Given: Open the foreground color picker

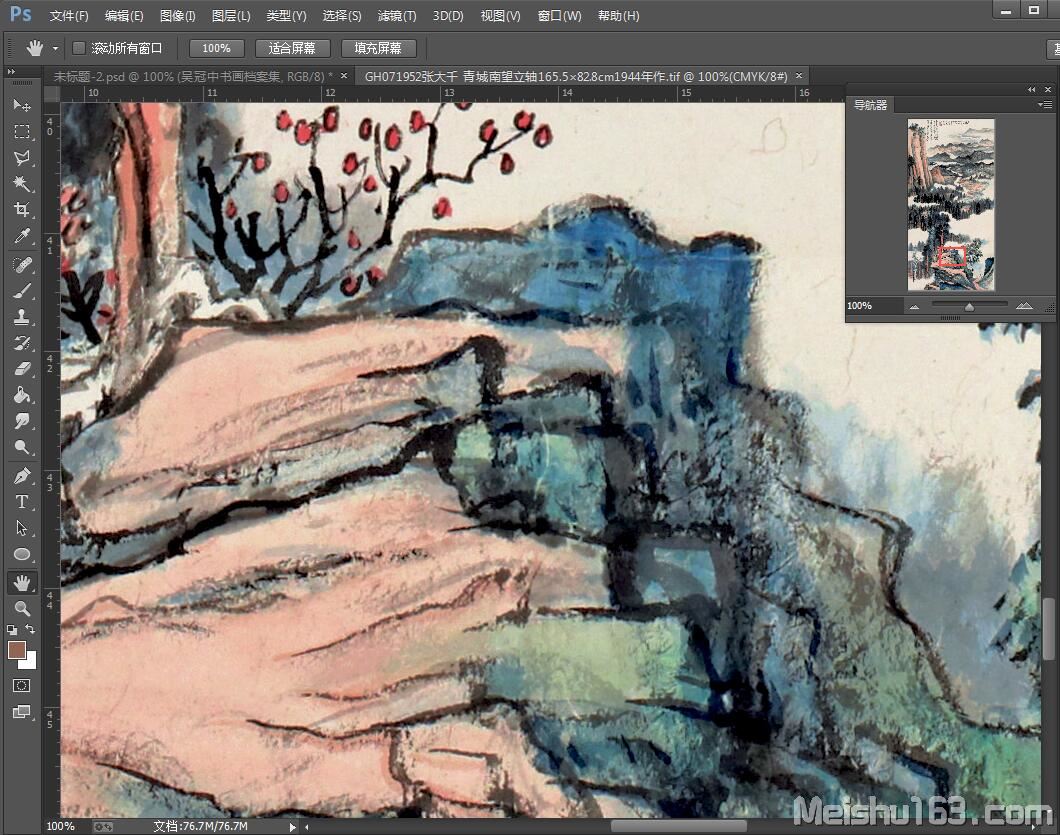Looking at the screenshot, I should (x=15, y=649).
